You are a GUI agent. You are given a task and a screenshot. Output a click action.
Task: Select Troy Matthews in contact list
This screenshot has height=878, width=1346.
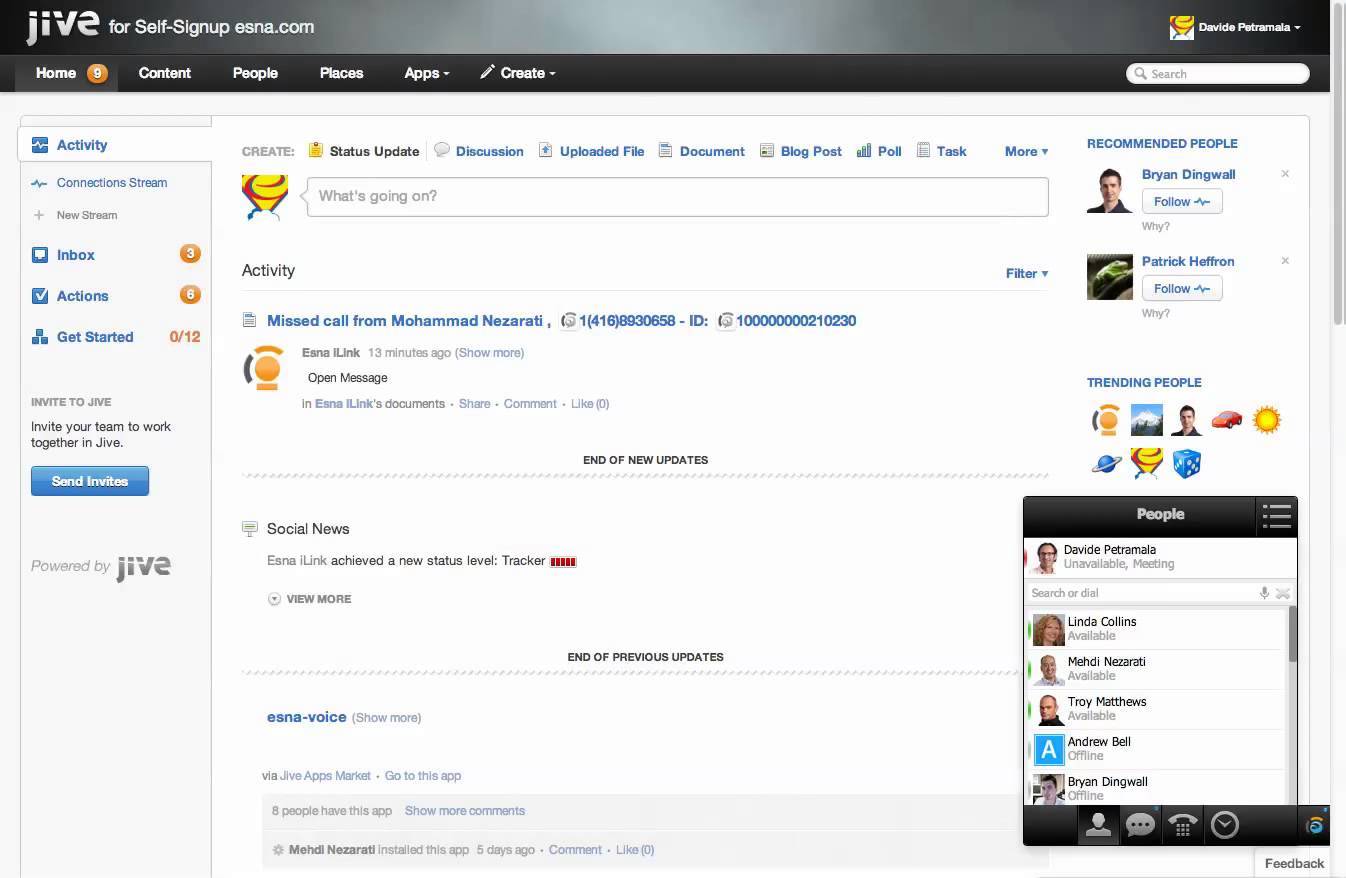[x=1156, y=709]
